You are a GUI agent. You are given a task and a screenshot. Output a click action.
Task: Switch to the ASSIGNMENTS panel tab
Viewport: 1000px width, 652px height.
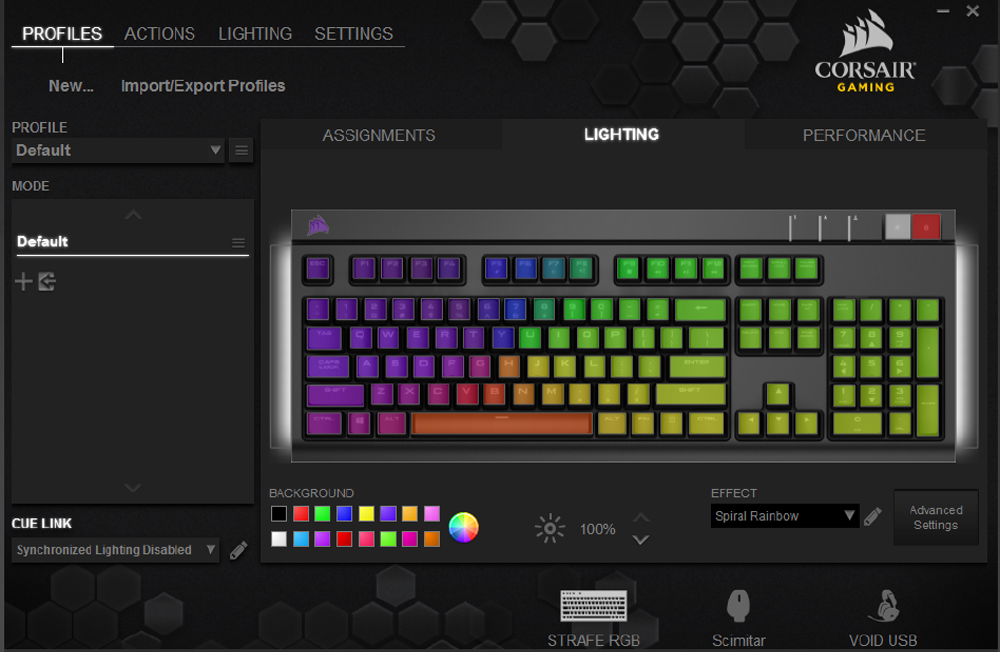click(x=379, y=135)
